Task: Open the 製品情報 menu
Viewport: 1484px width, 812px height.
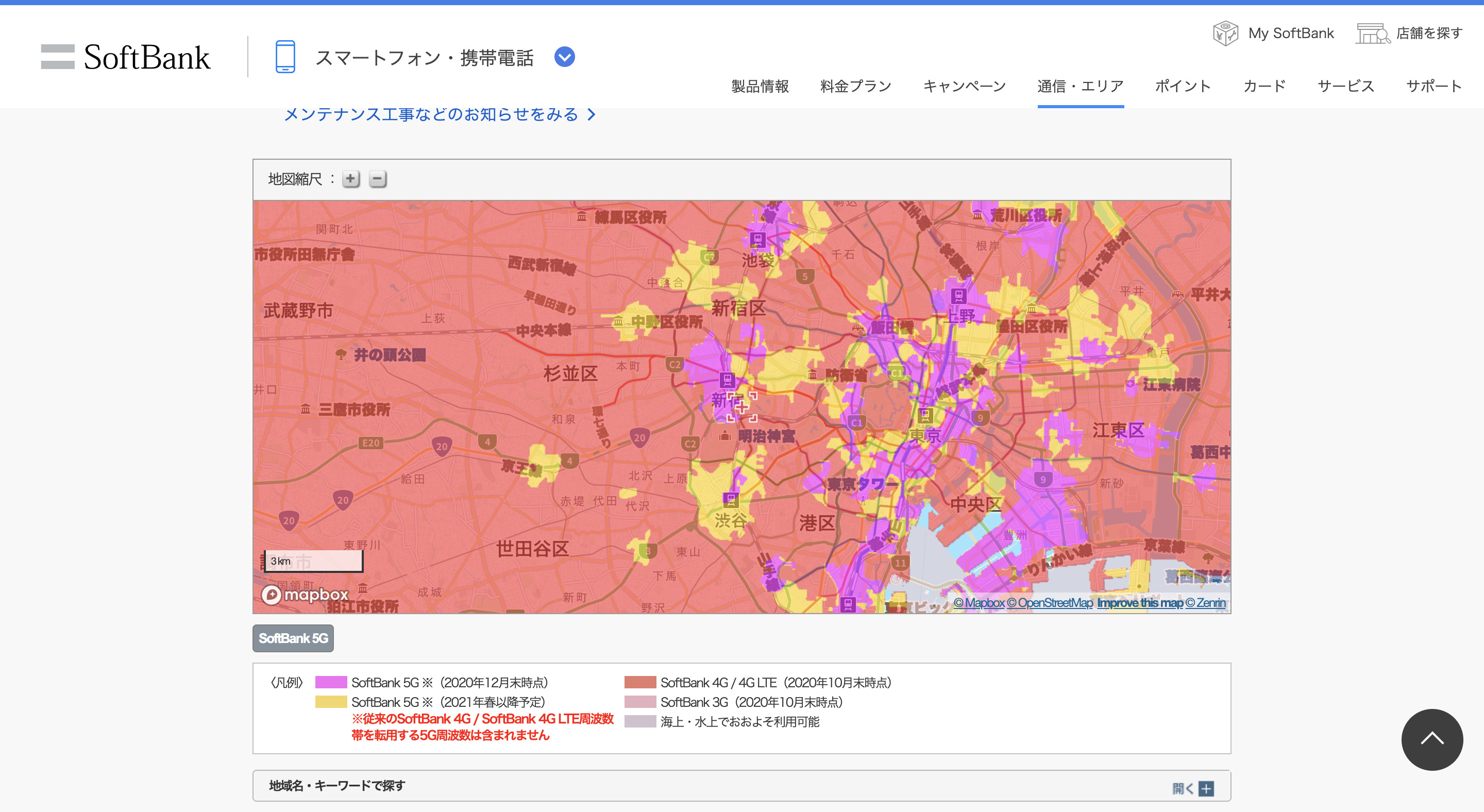Action: coord(760,87)
